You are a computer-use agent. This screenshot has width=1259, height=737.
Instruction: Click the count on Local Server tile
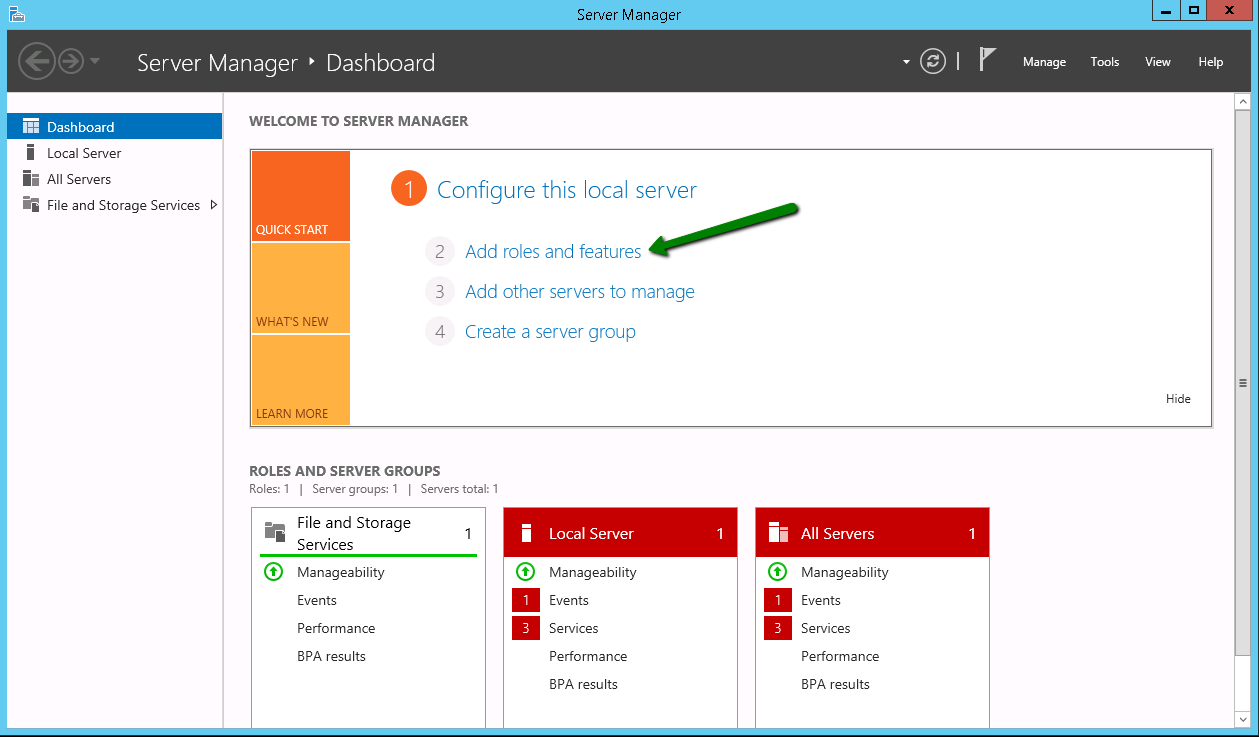(x=720, y=533)
